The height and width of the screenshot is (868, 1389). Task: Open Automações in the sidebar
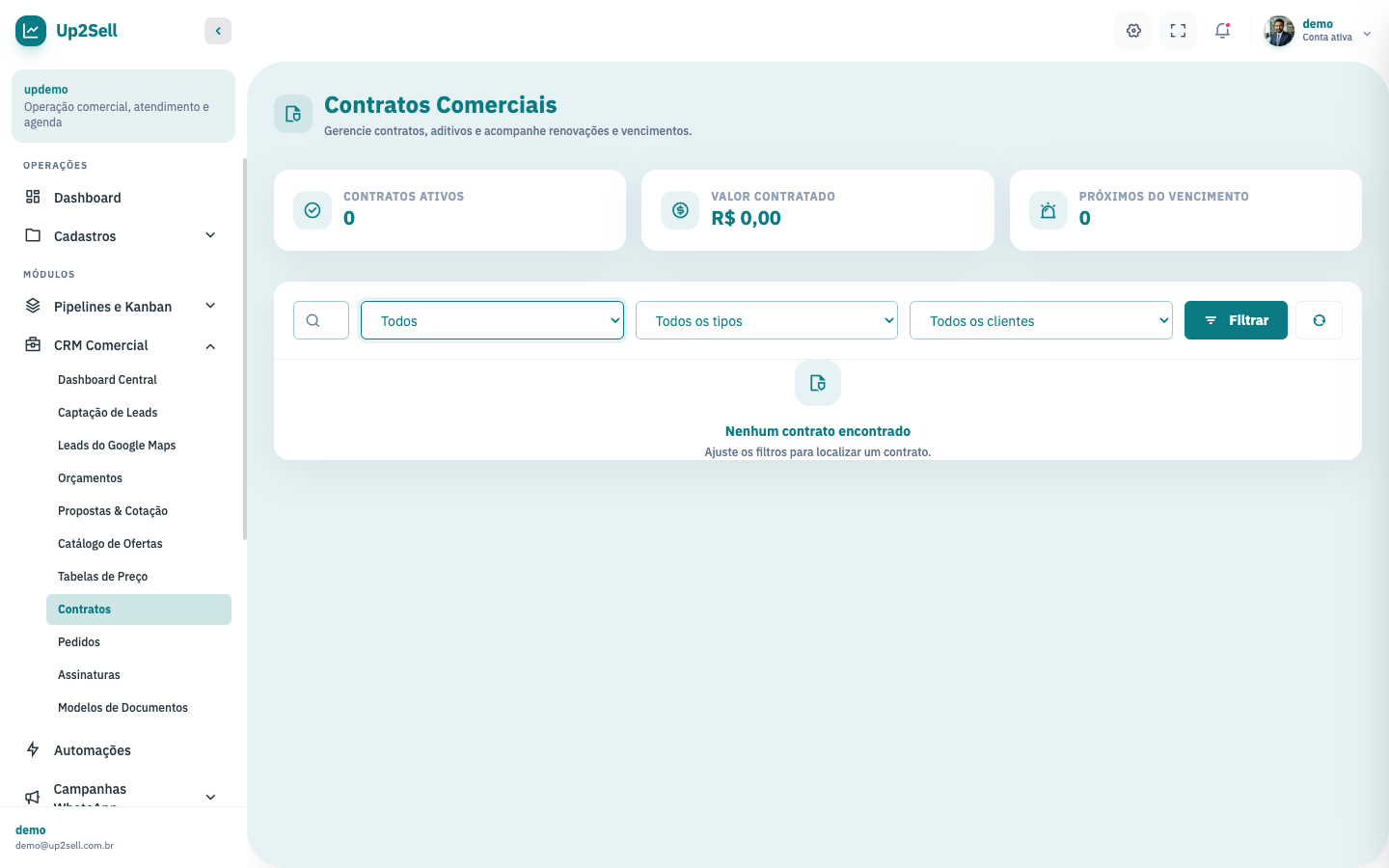point(123,750)
